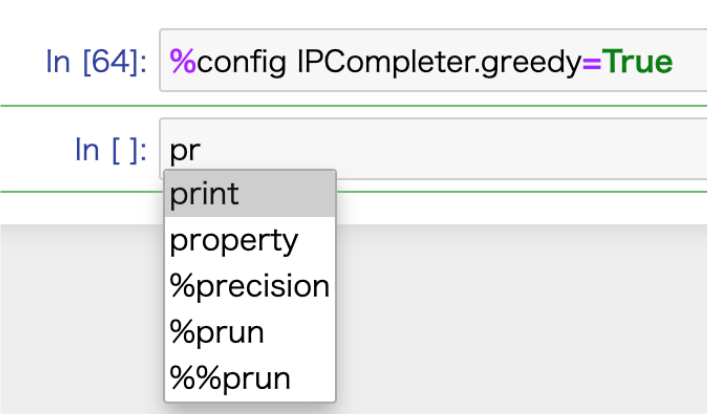Click the empty "In [ ]:" prompt
The height and width of the screenshot is (414, 714).
(111, 150)
